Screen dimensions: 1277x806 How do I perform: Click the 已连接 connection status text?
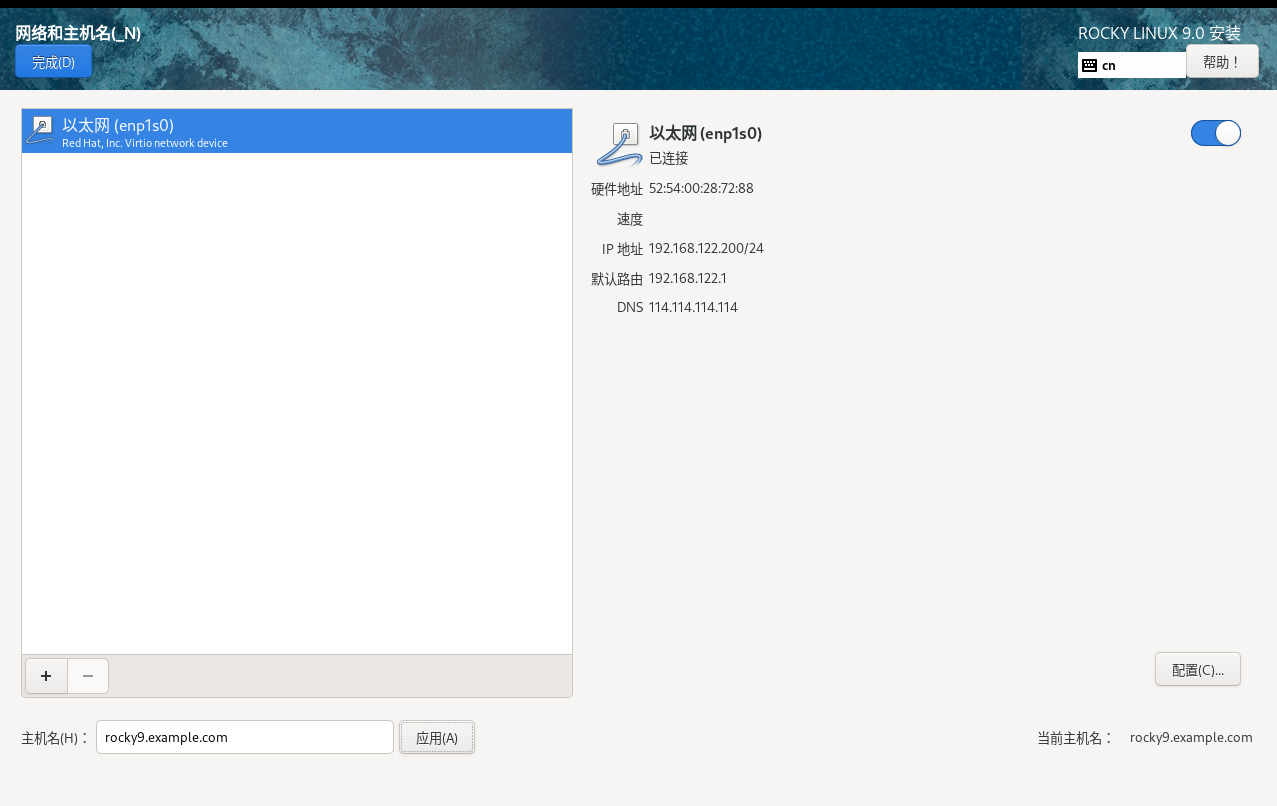tap(669, 158)
